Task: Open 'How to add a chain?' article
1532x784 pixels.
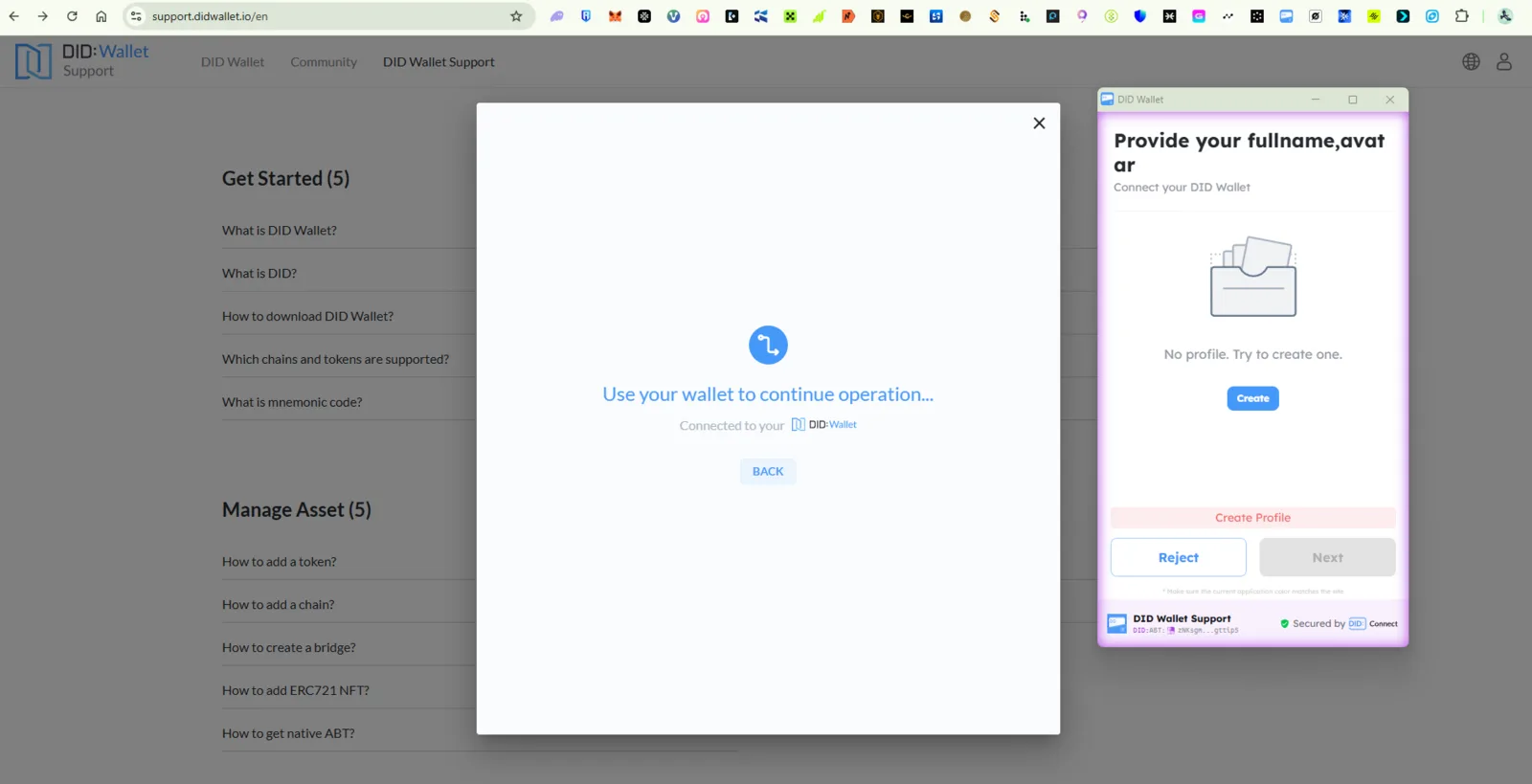Action: click(279, 605)
